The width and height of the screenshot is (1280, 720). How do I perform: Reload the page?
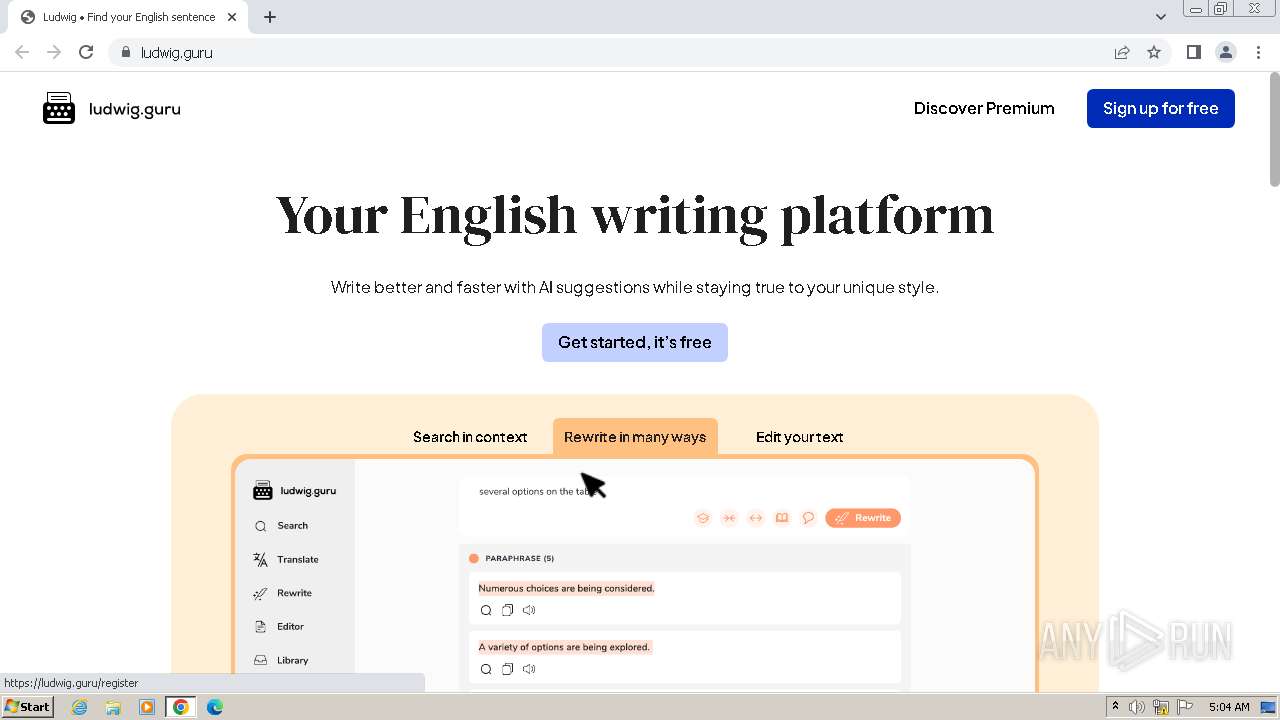pyautogui.click(x=86, y=52)
